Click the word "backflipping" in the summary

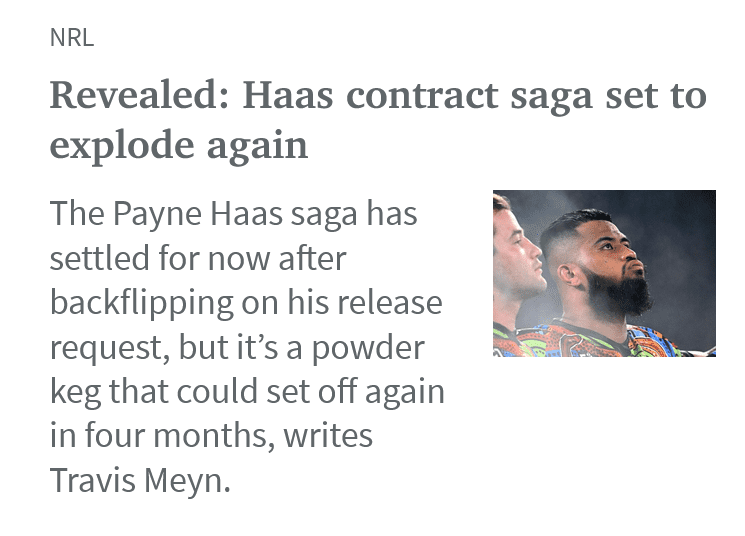coord(142,303)
